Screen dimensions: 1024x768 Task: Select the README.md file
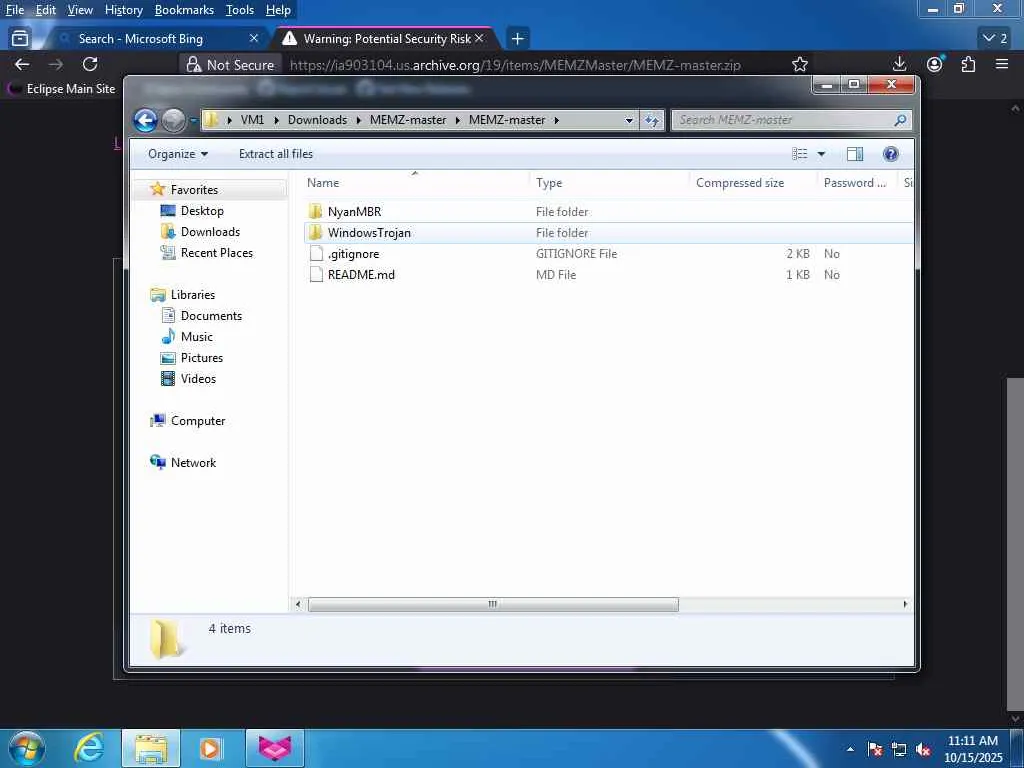(x=360, y=274)
